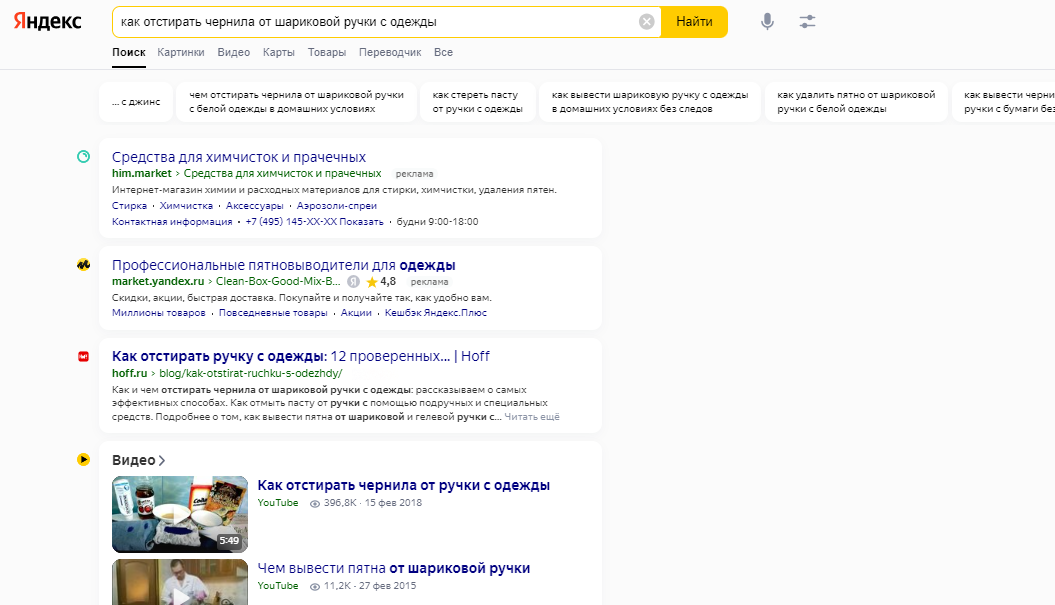Open 'Средства для химчисток и прачечных' result
The height and width of the screenshot is (605, 1055).
(x=239, y=157)
